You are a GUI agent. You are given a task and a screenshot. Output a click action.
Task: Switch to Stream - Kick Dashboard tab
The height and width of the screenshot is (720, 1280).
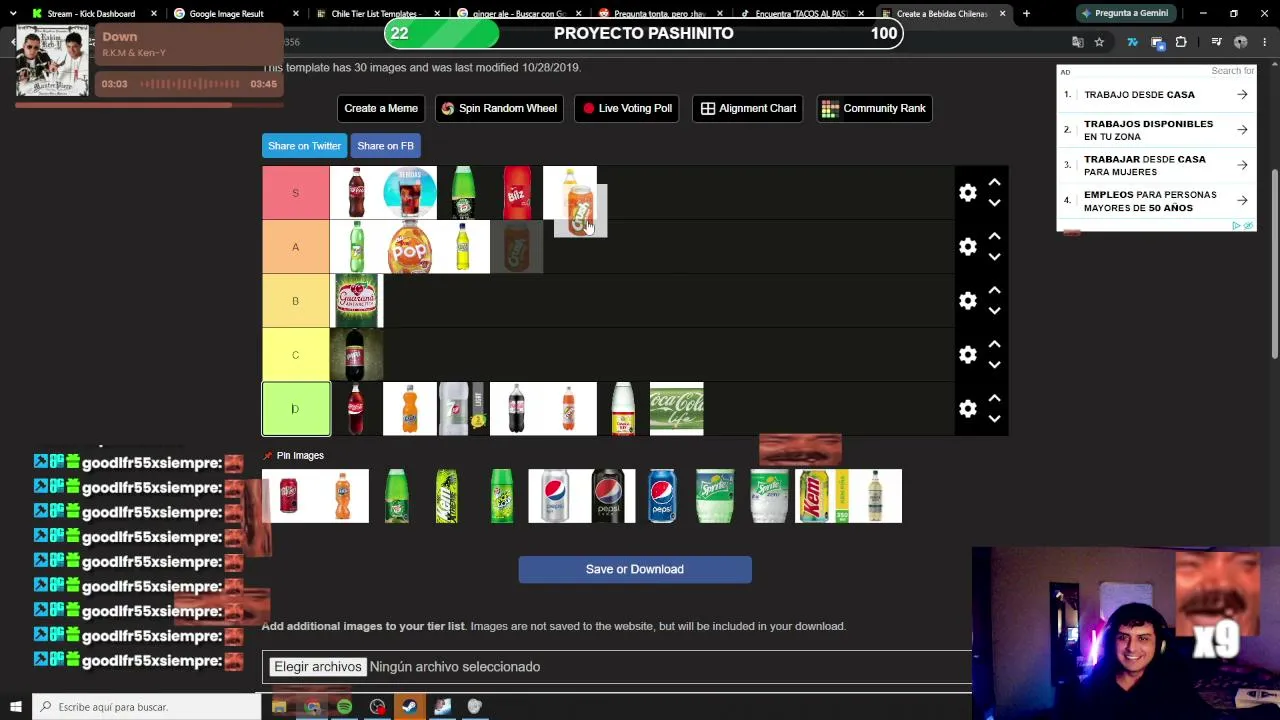[91, 14]
